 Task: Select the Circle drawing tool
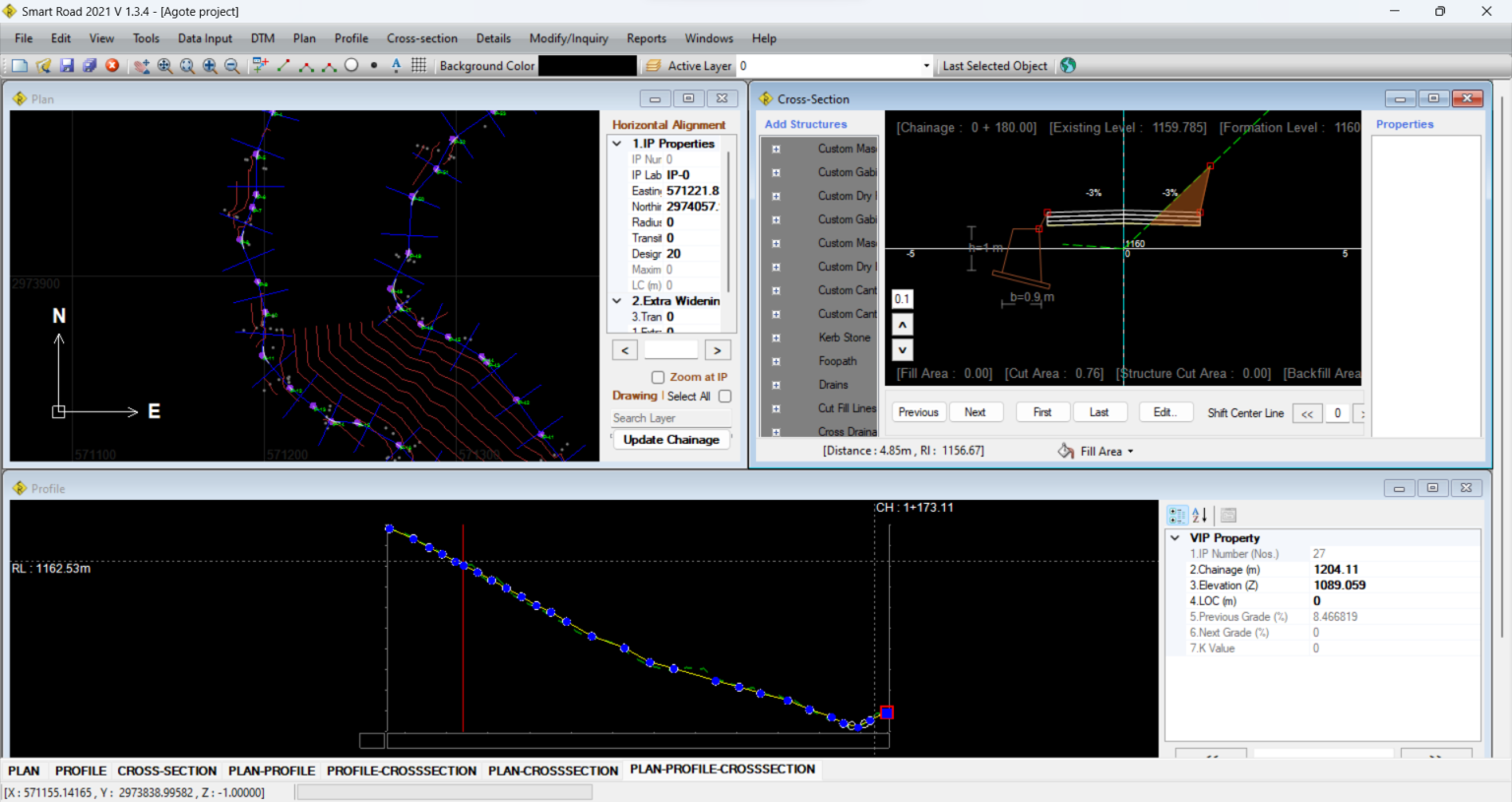coord(351,66)
